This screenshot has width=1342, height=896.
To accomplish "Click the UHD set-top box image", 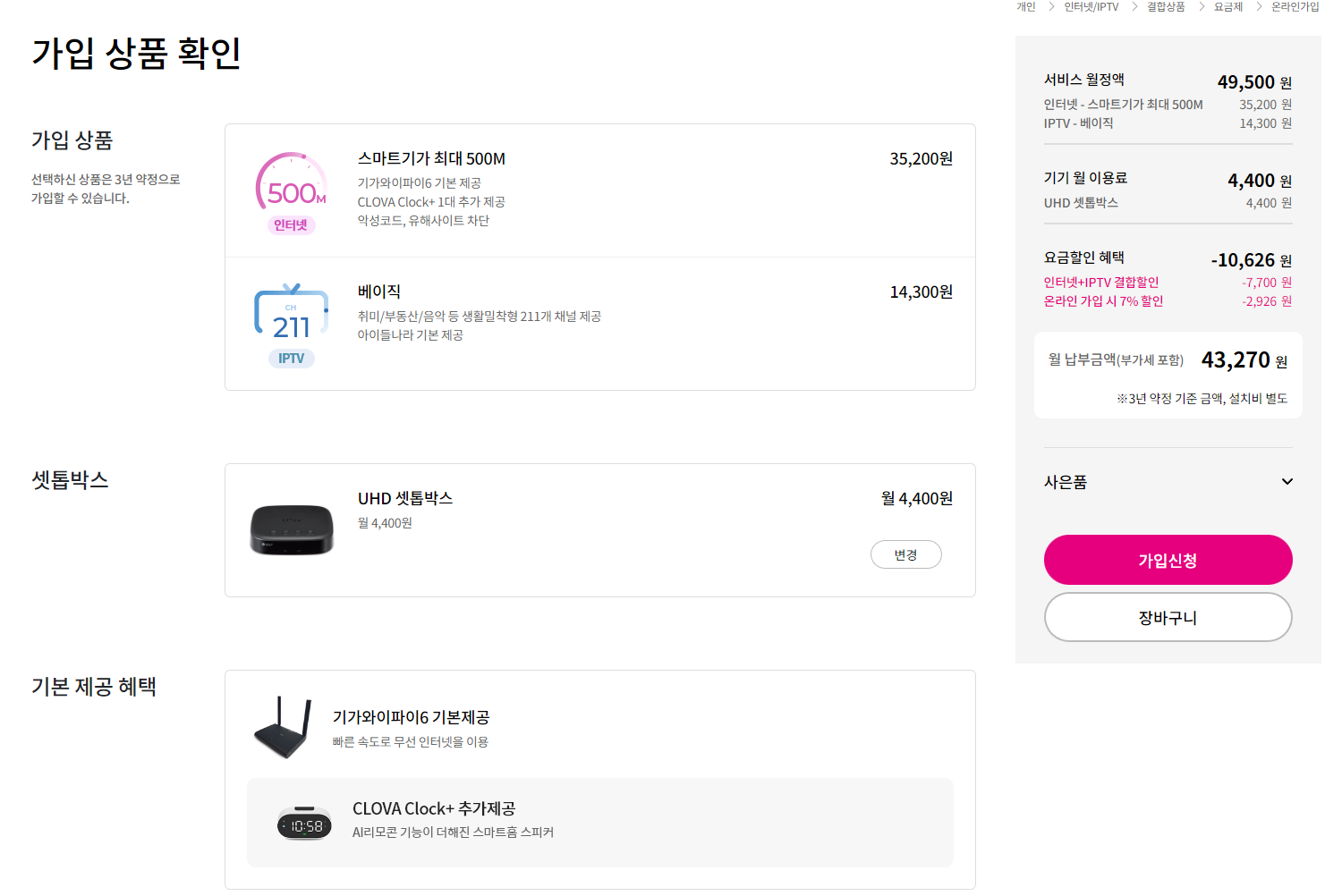I will (292, 529).
